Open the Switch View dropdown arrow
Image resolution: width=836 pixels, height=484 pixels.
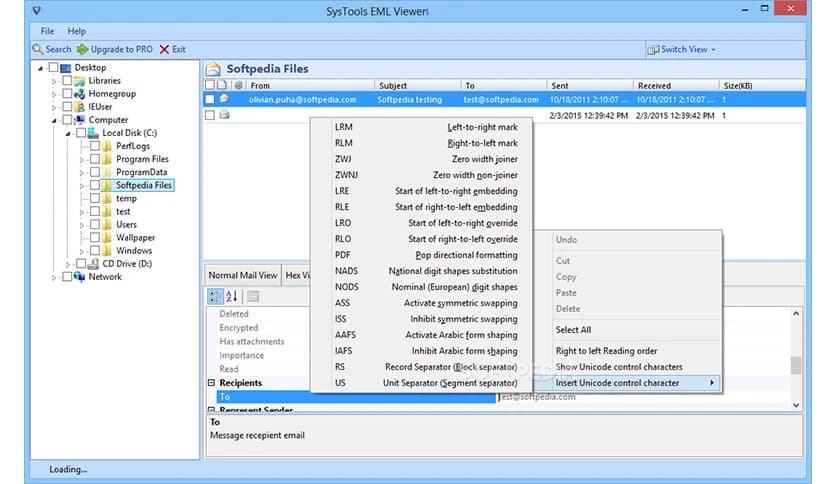(713, 50)
